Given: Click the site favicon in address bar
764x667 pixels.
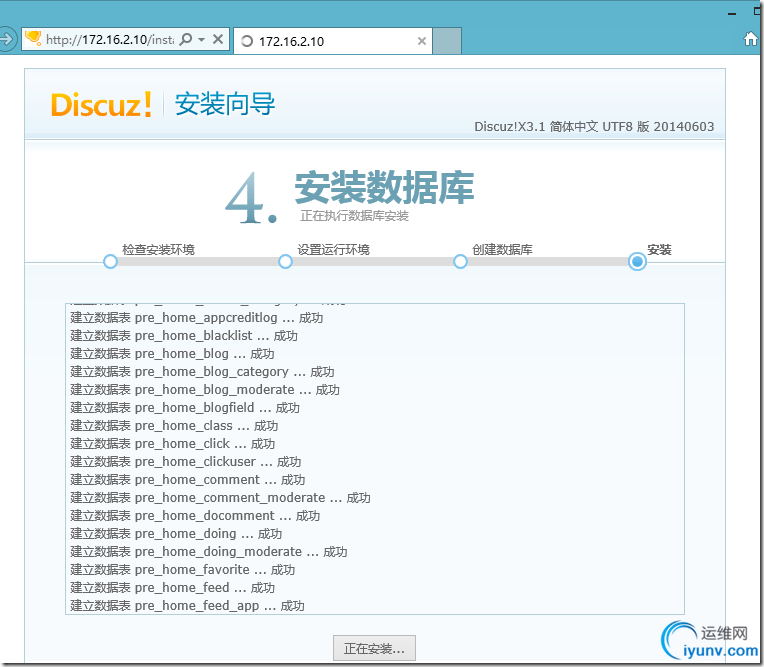Looking at the screenshot, I should (33, 38).
